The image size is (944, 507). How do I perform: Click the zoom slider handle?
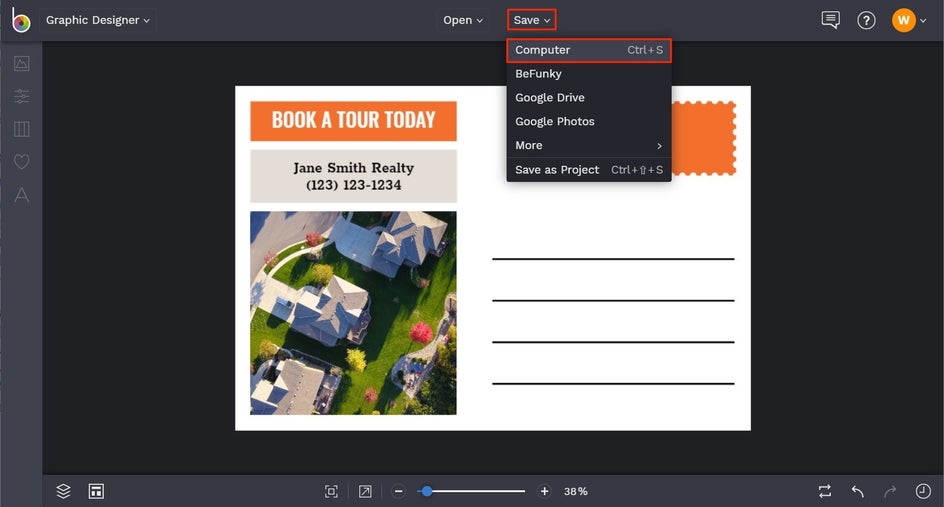pos(427,491)
